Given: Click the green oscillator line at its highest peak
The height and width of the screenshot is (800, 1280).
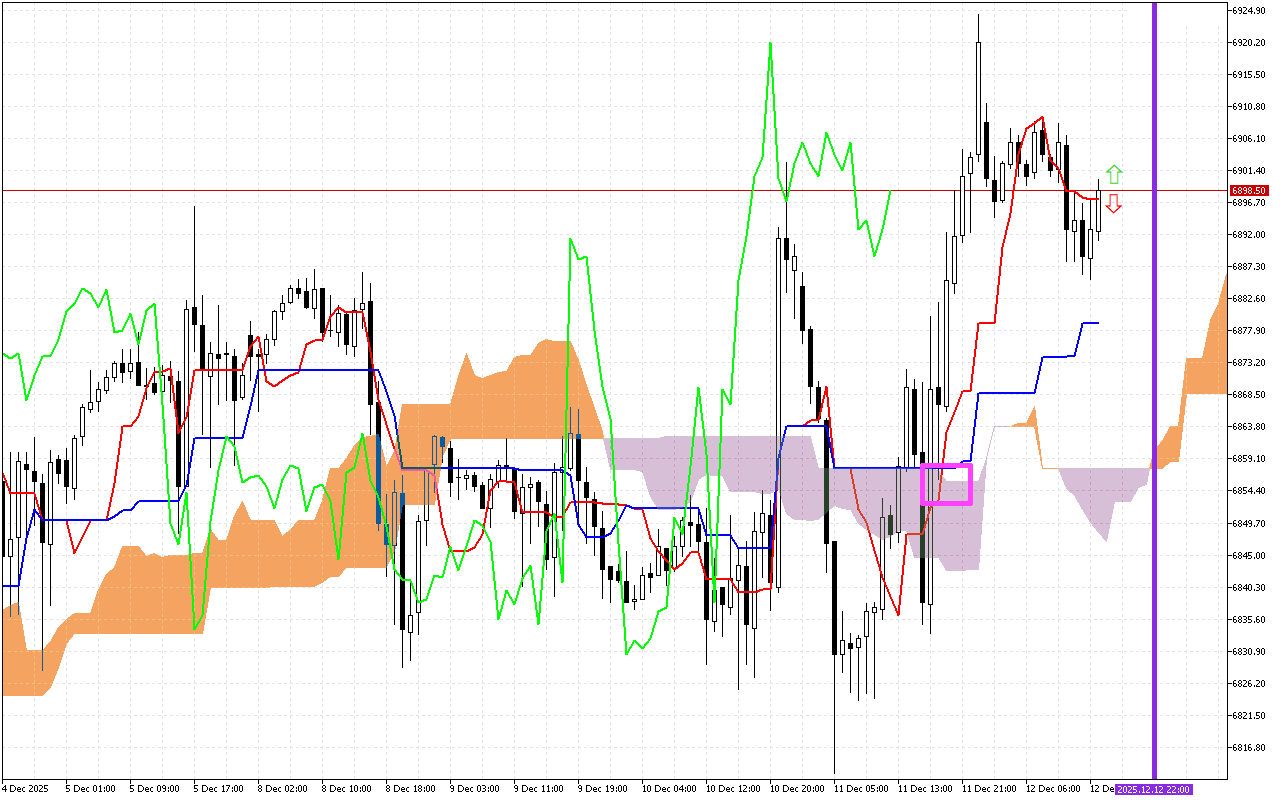Looking at the screenshot, I should (771, 45).
